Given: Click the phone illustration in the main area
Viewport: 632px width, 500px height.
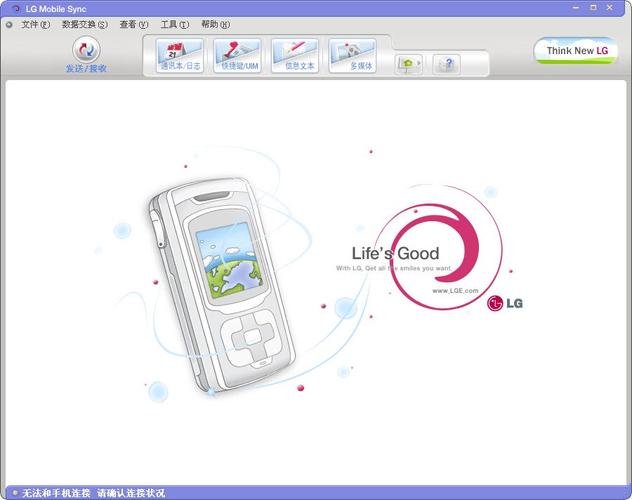Looking at the screenshot, I should 221,285.
